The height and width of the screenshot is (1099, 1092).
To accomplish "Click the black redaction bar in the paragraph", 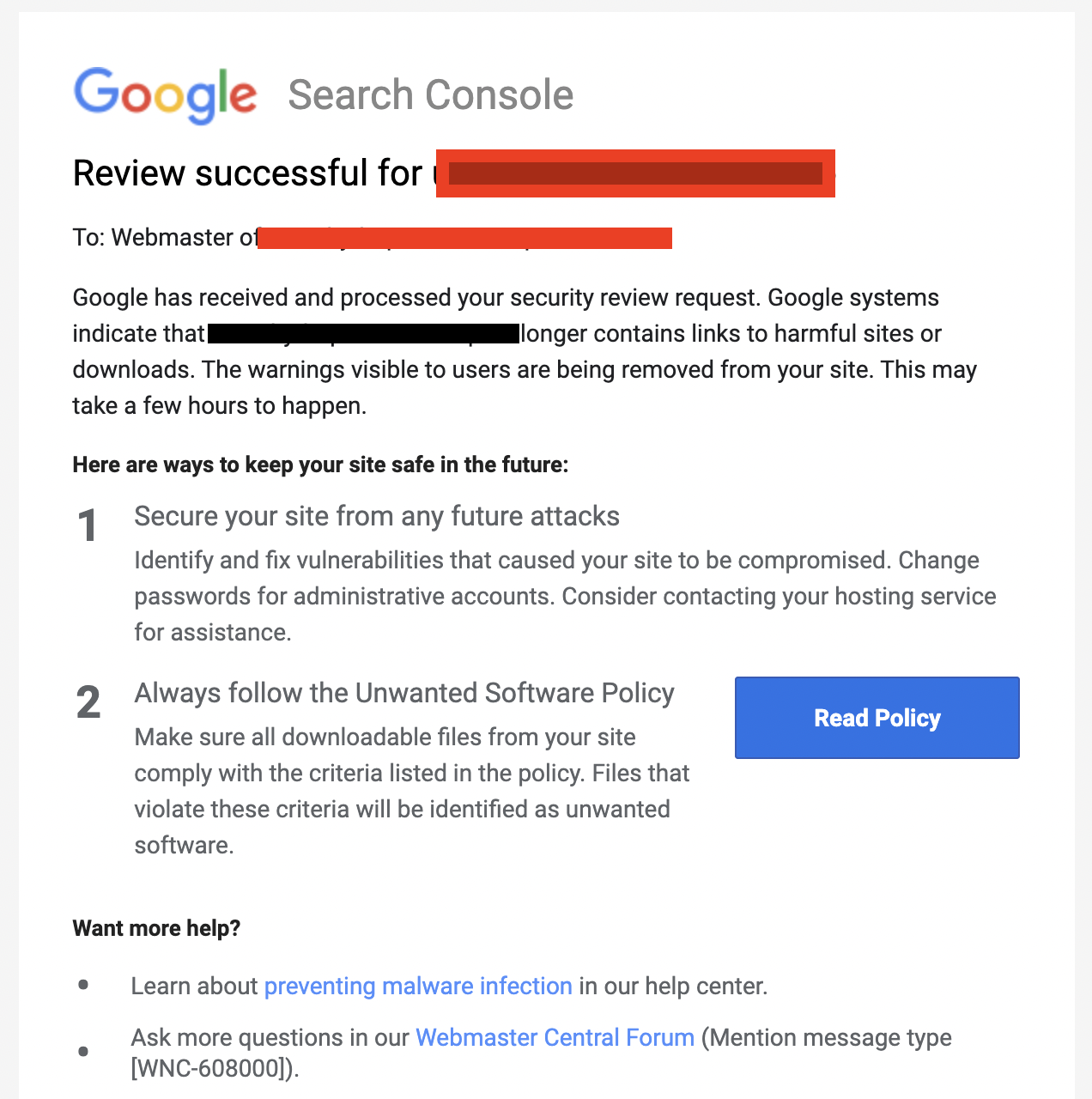I will (361, 333).
